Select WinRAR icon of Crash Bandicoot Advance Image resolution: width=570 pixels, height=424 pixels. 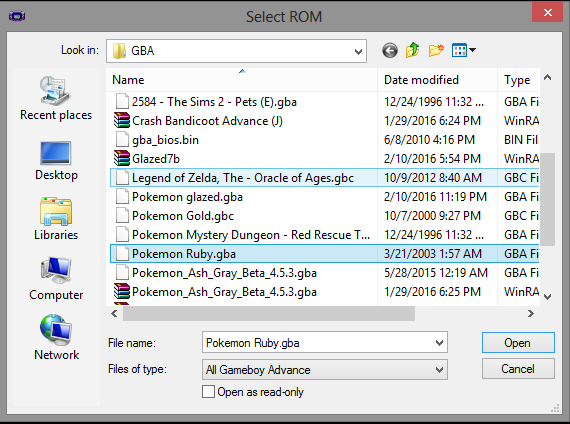click(x=122, y=120)
